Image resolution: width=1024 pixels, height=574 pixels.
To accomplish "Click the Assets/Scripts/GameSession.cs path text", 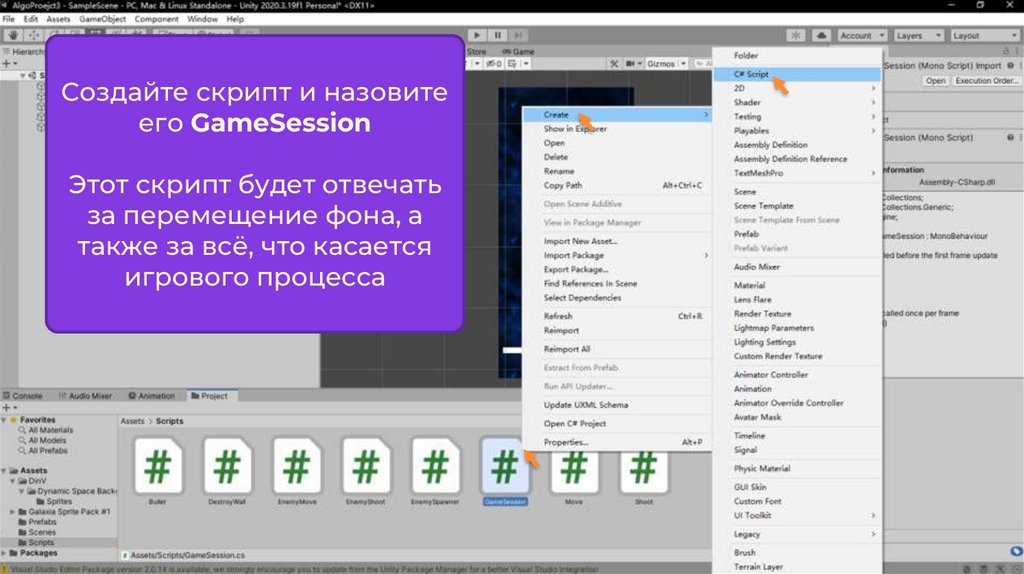I will (x=187, y=555).
